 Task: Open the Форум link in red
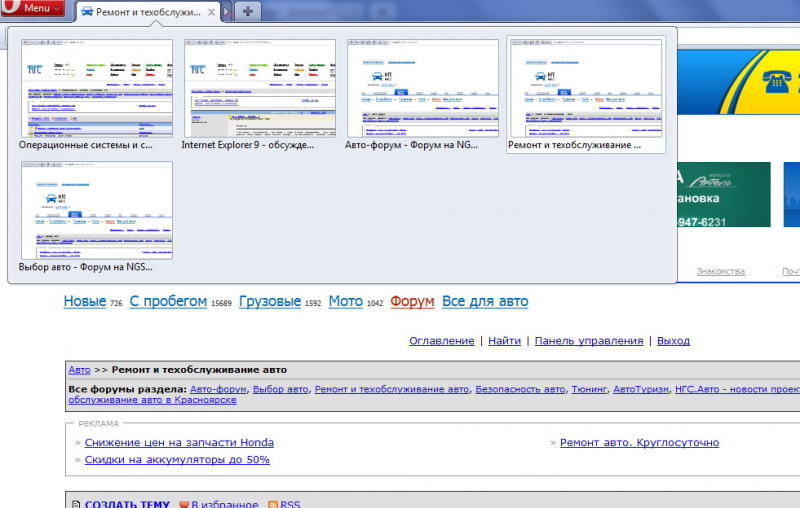tap(412, 301)
